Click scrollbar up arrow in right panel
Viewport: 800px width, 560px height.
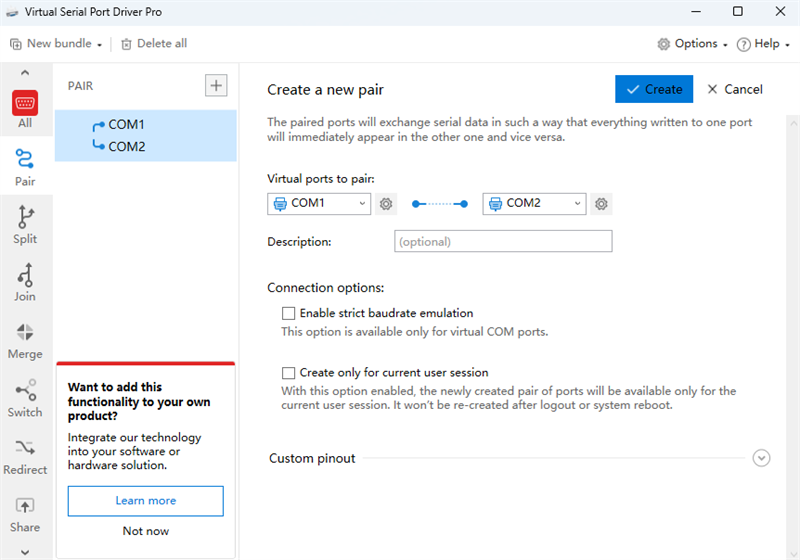pyautogui.click(x=793, y=123)
